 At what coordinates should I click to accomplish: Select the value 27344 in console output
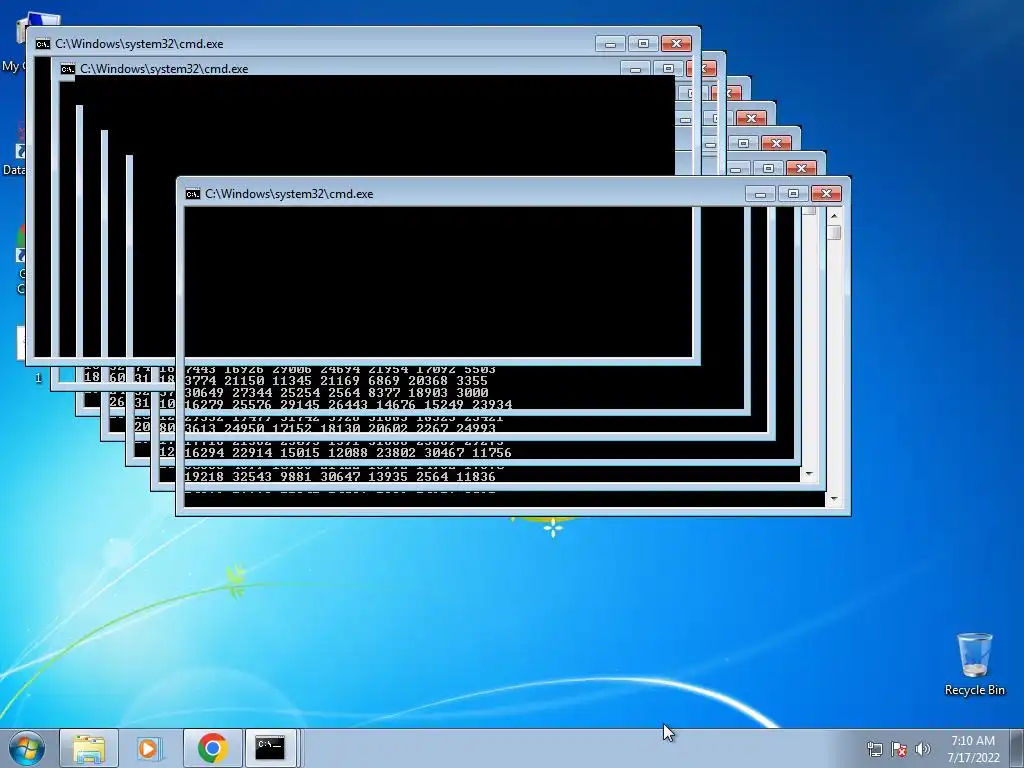(x=252, y=393)
